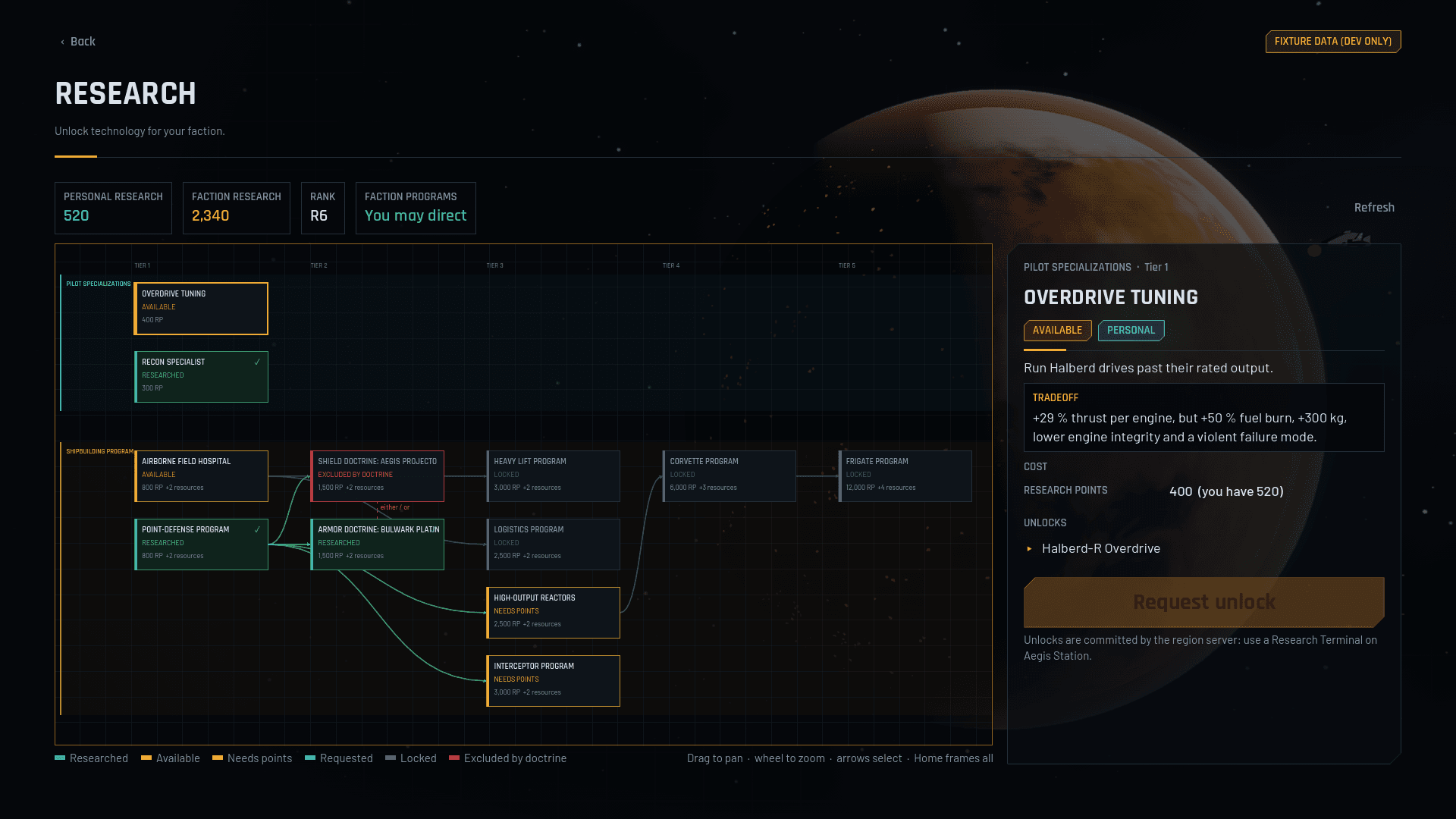The height and width of the screenshot is (819, 1456).
Task: Click the 'You may direct' status
Action: 416,216
